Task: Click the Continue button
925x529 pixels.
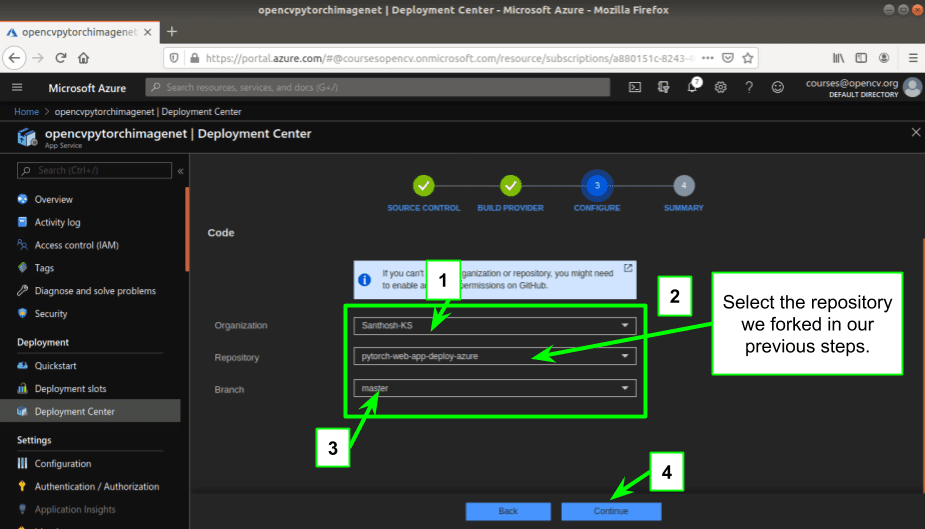Action: coord(611,511)
